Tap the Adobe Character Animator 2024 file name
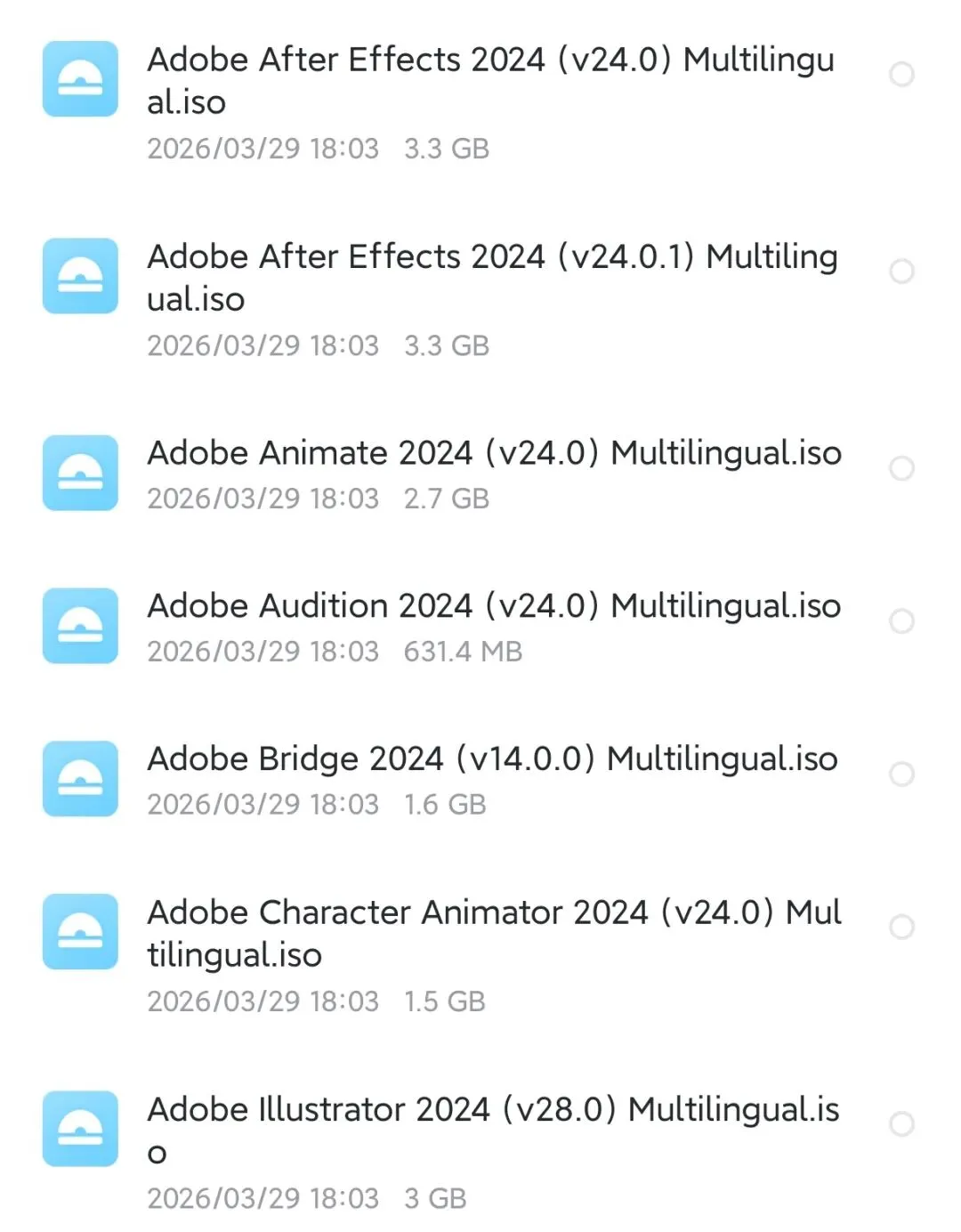Viewport: 961px width, 1232px height. 495,934
